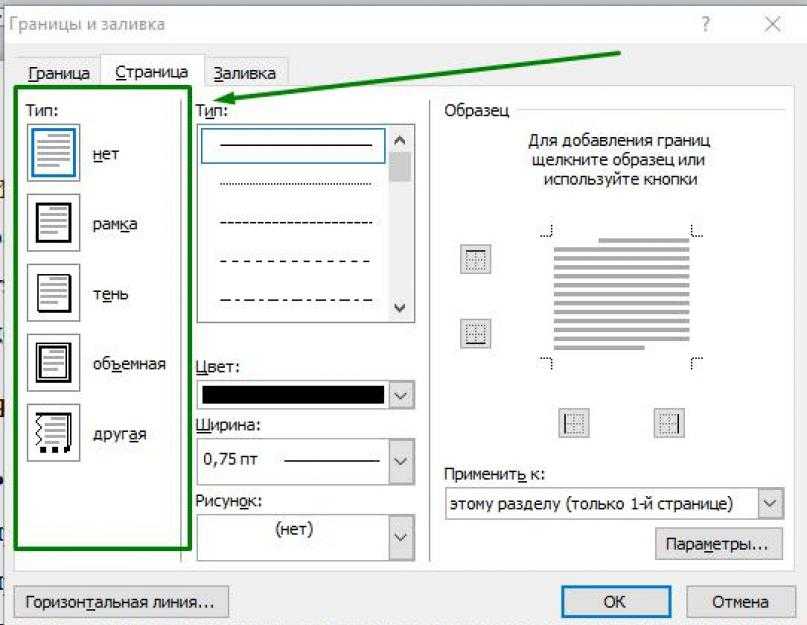Open the Цвет color dropdown arrow
Screen dimensions: 807x625
pos(401,395)
